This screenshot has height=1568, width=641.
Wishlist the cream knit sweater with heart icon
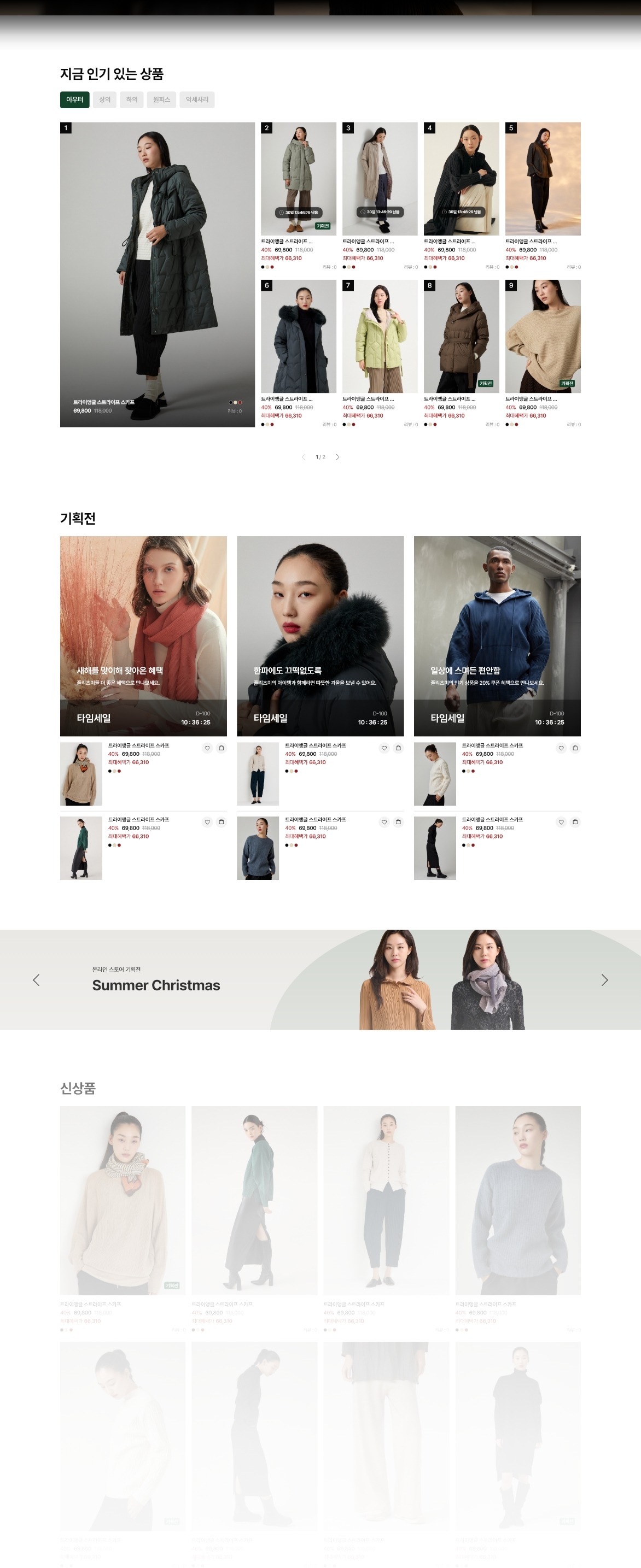click(561, 748)
